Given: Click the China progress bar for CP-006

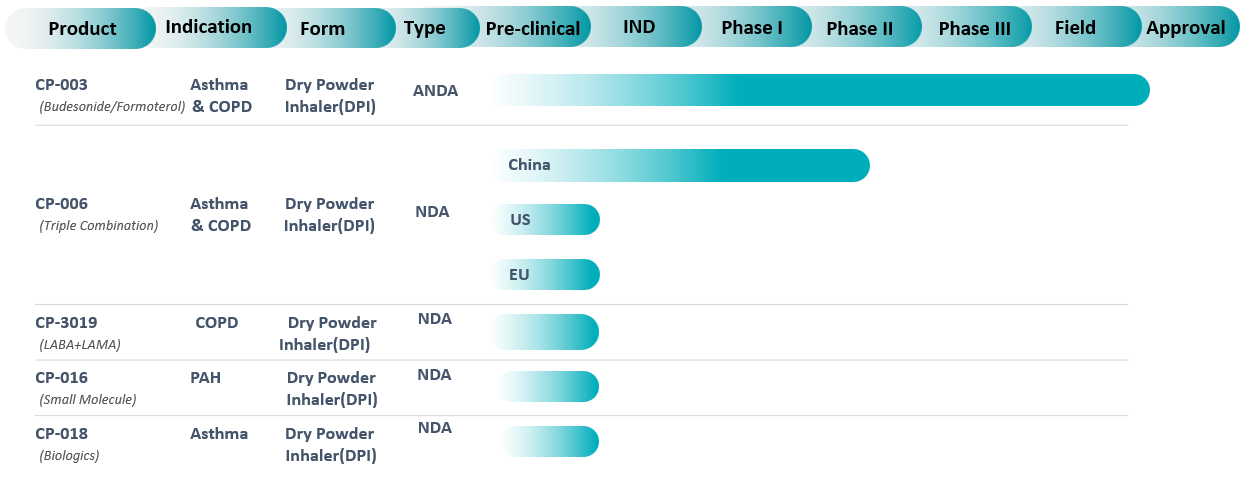Looking at the screenshot, I should click(682, 165).
